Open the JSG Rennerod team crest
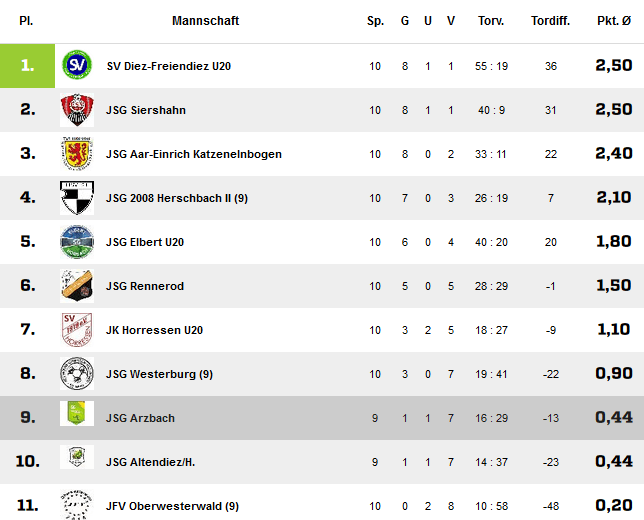 pos(77,285)
